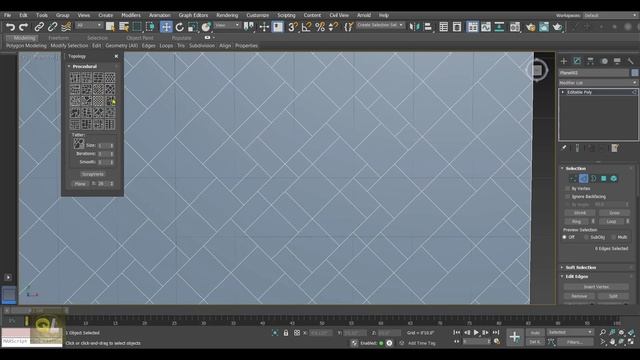Open the Utilities wrench panel tab
Viewport: 640px width, 360px height.
pyautogui.click(x=630, y=61)
